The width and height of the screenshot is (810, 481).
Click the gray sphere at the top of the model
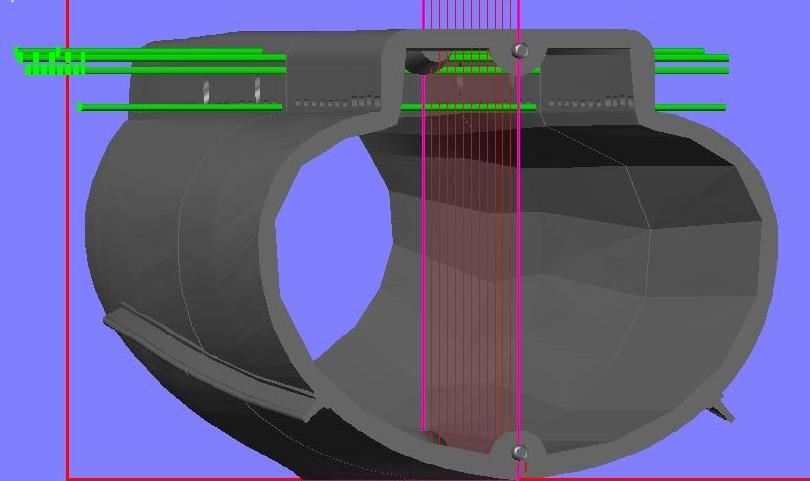[x=520, y=50]
